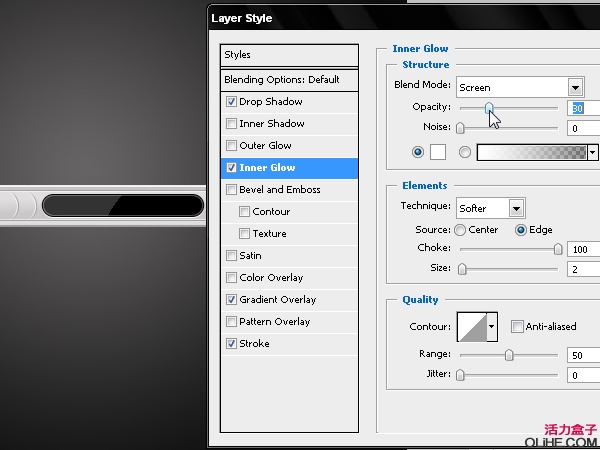Open the Outer Glow settings row
This screenshot has height=450, width=600.
[x=289, y=146]
